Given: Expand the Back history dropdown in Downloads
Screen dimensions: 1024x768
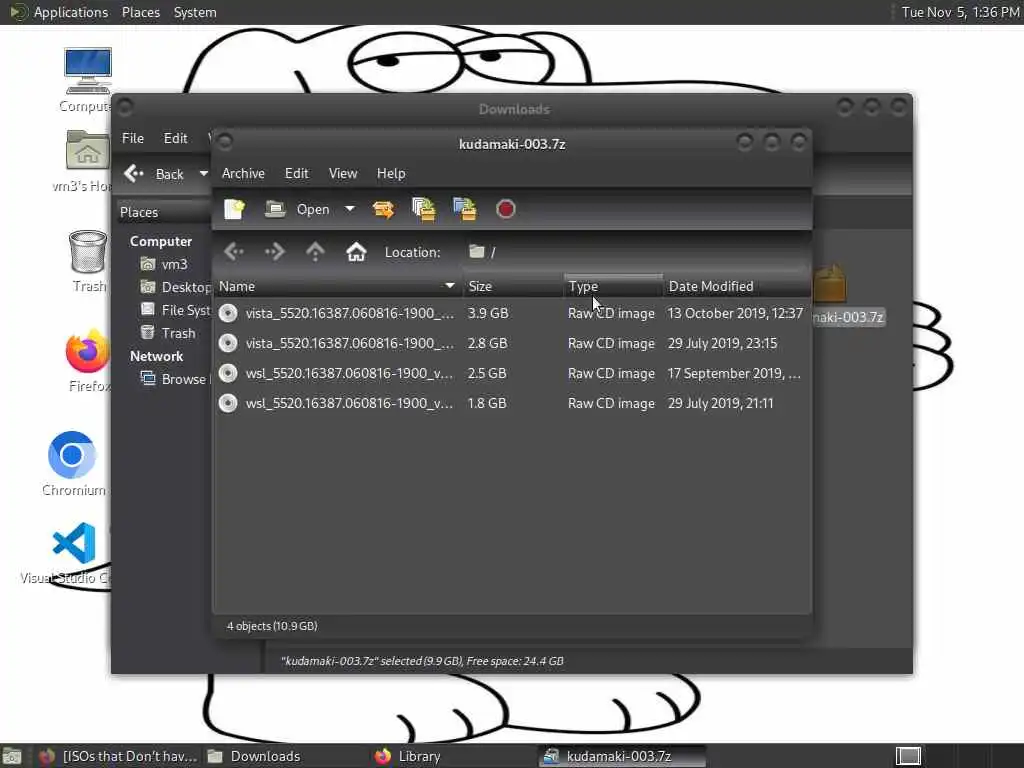Looking at the screenshot, I should (x=203, y=174).
